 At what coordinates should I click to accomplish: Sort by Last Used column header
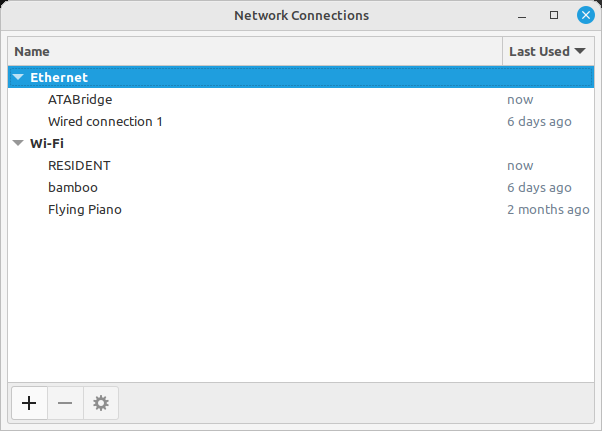pyautogui.click(x=540, y=51)
